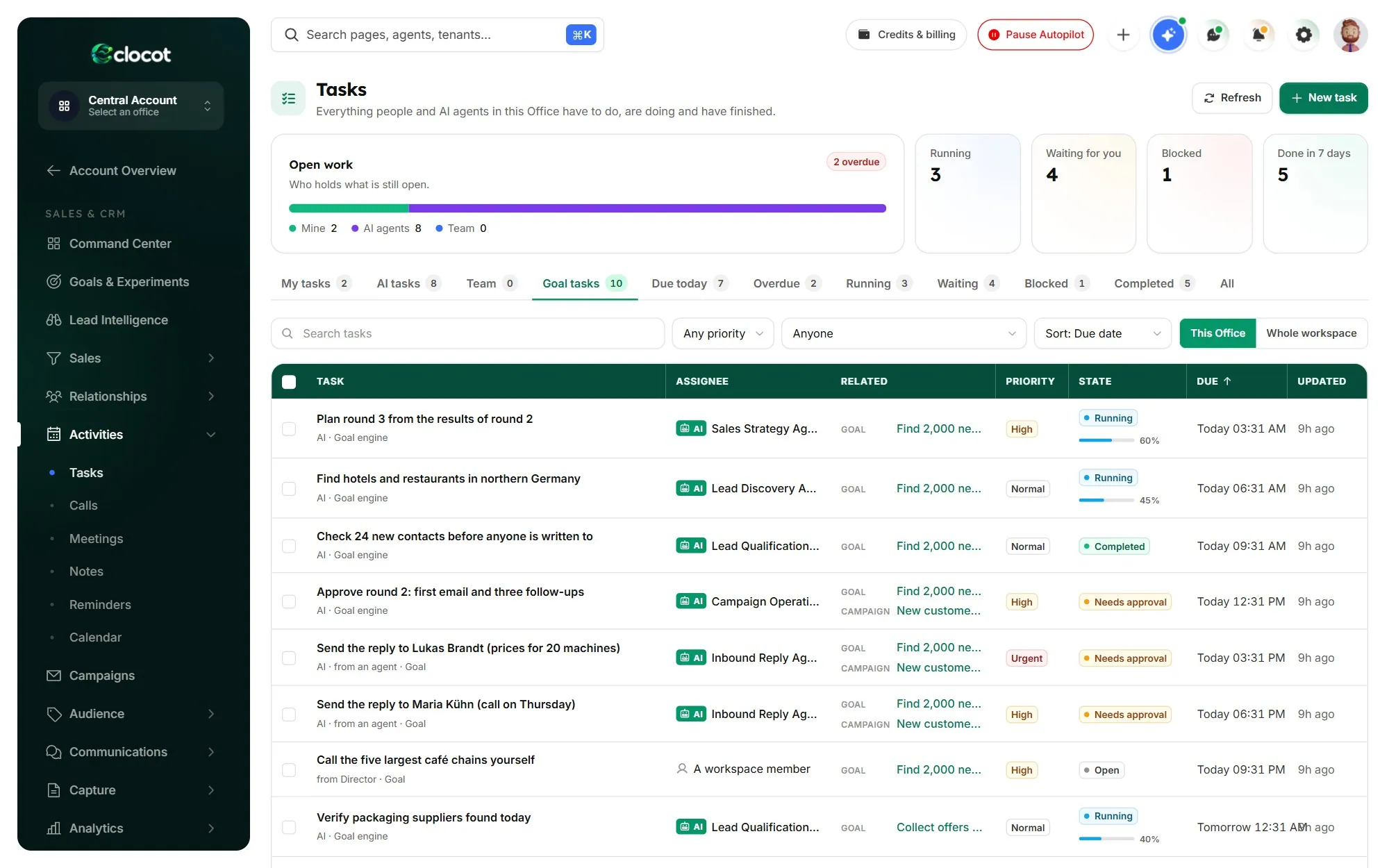Switch to the Overdue tab
The height and width of the screenshot is (868, 1389).
click(787, 283)
